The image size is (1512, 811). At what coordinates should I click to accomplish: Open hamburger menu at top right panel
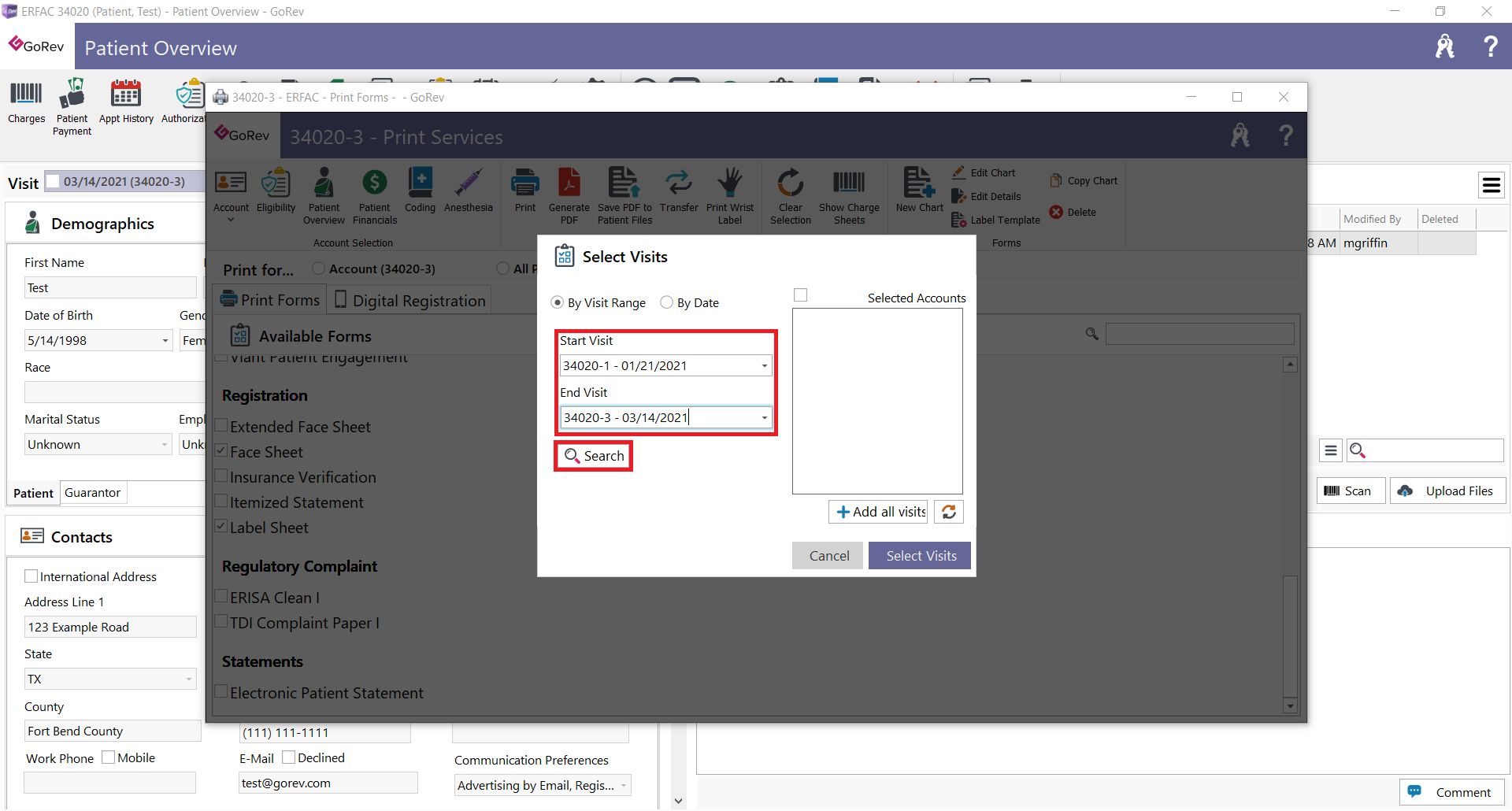pos(1491,185)
